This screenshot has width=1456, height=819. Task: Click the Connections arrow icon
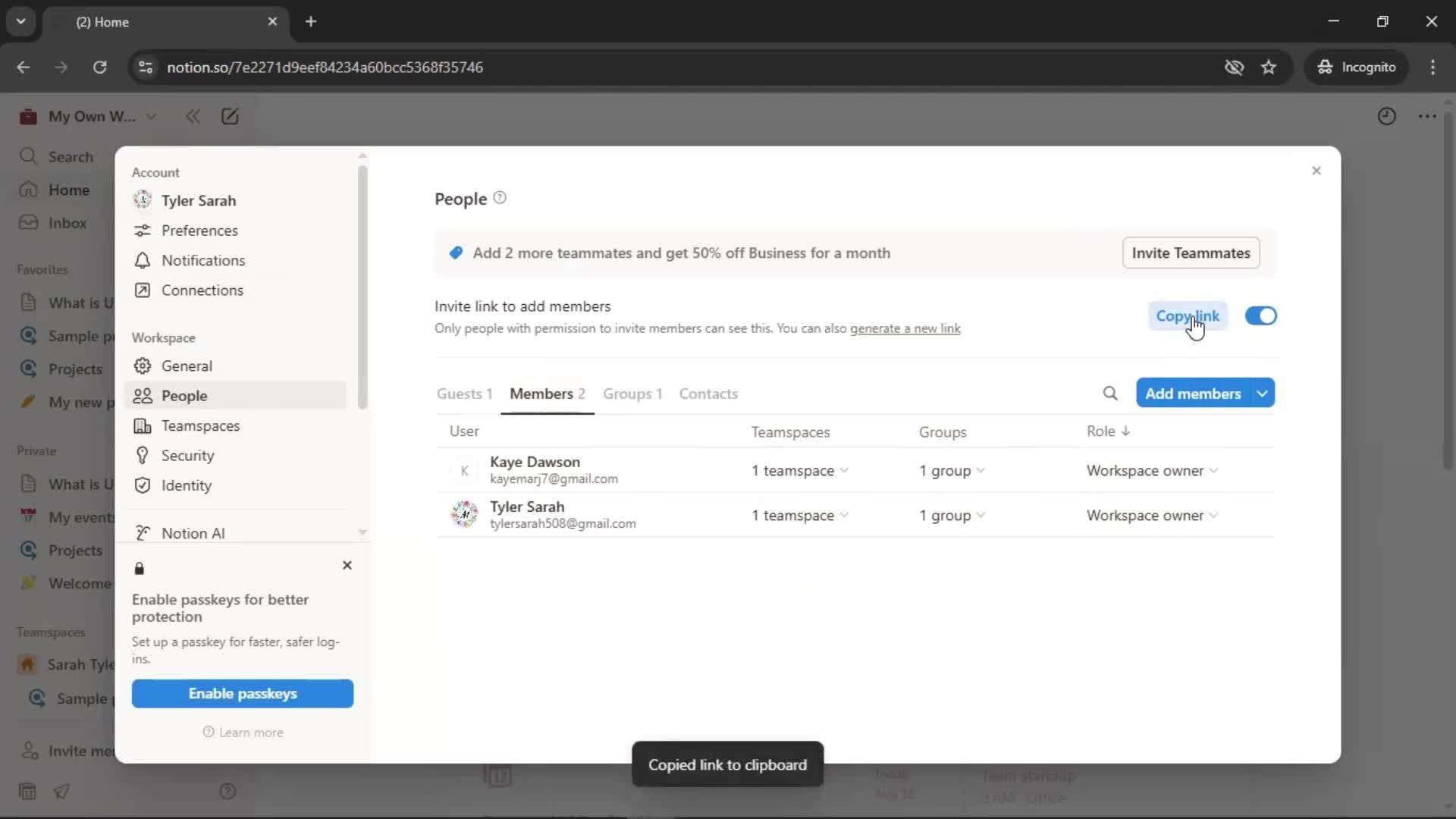(x=142, y=290)
